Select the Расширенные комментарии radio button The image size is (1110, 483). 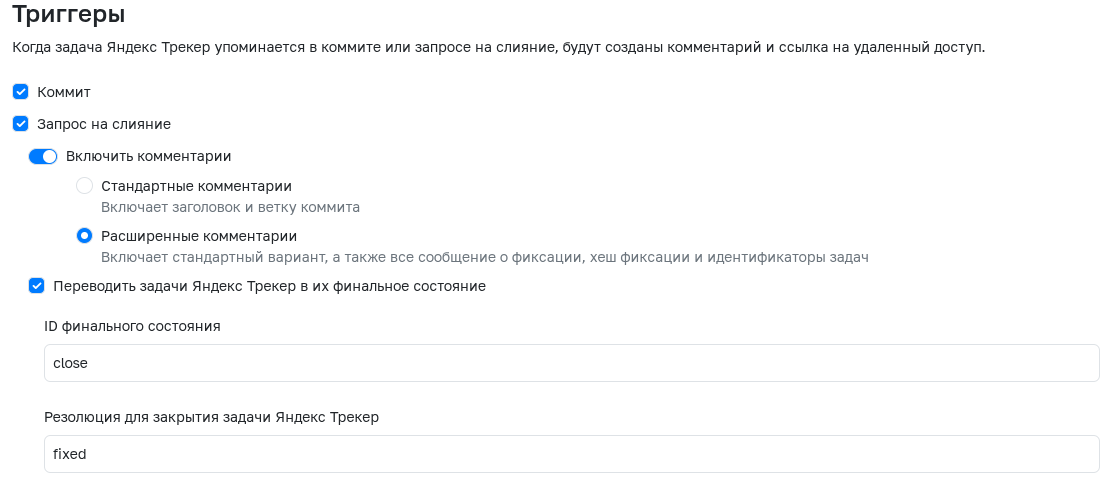tap(84, 236)
